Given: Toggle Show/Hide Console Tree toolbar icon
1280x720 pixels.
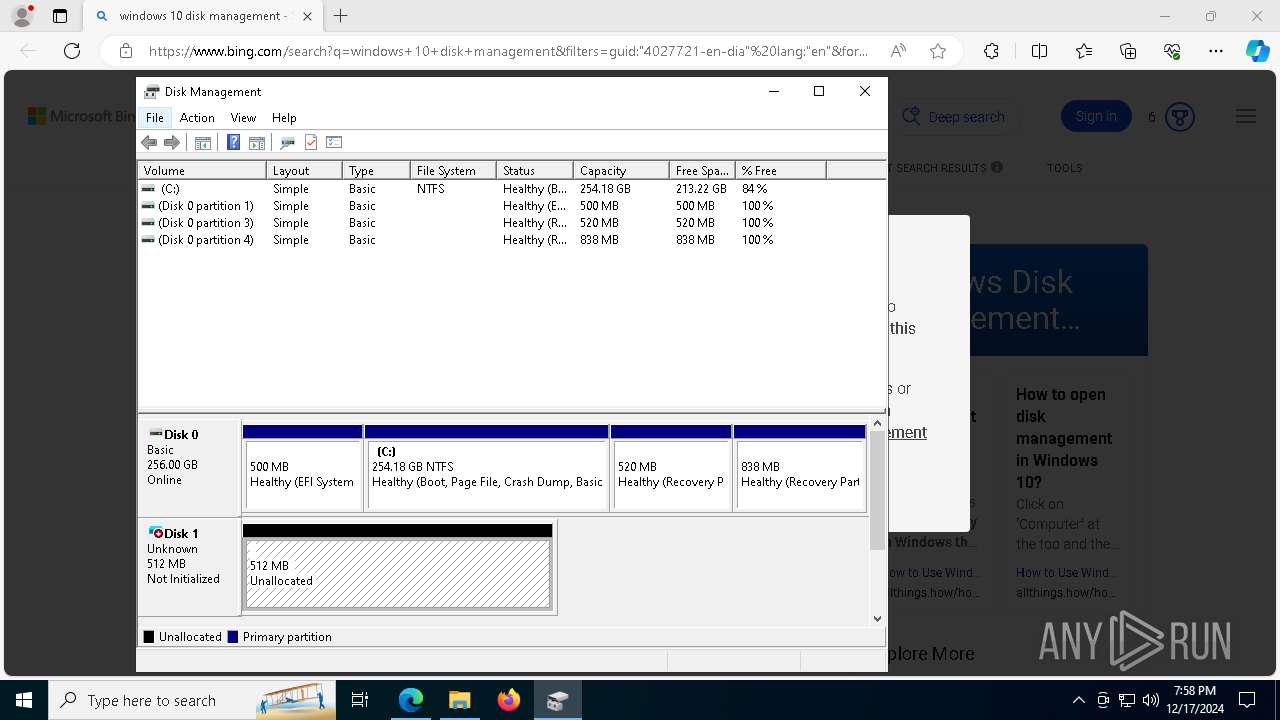Looking at the screenshot, I should point(203,143).
